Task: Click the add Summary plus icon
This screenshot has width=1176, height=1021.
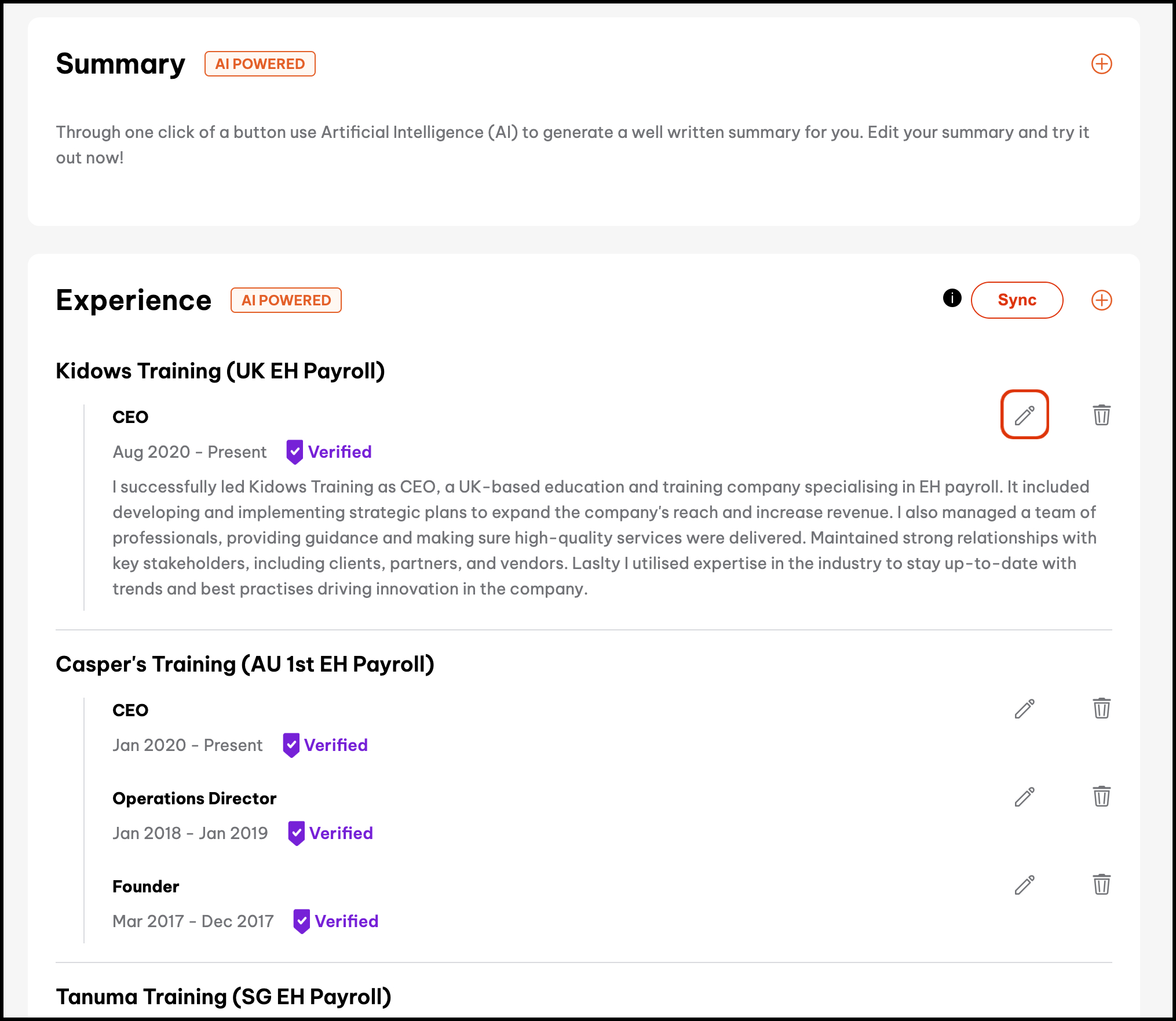Action: pyautogui.click(x=1101, y=64)
